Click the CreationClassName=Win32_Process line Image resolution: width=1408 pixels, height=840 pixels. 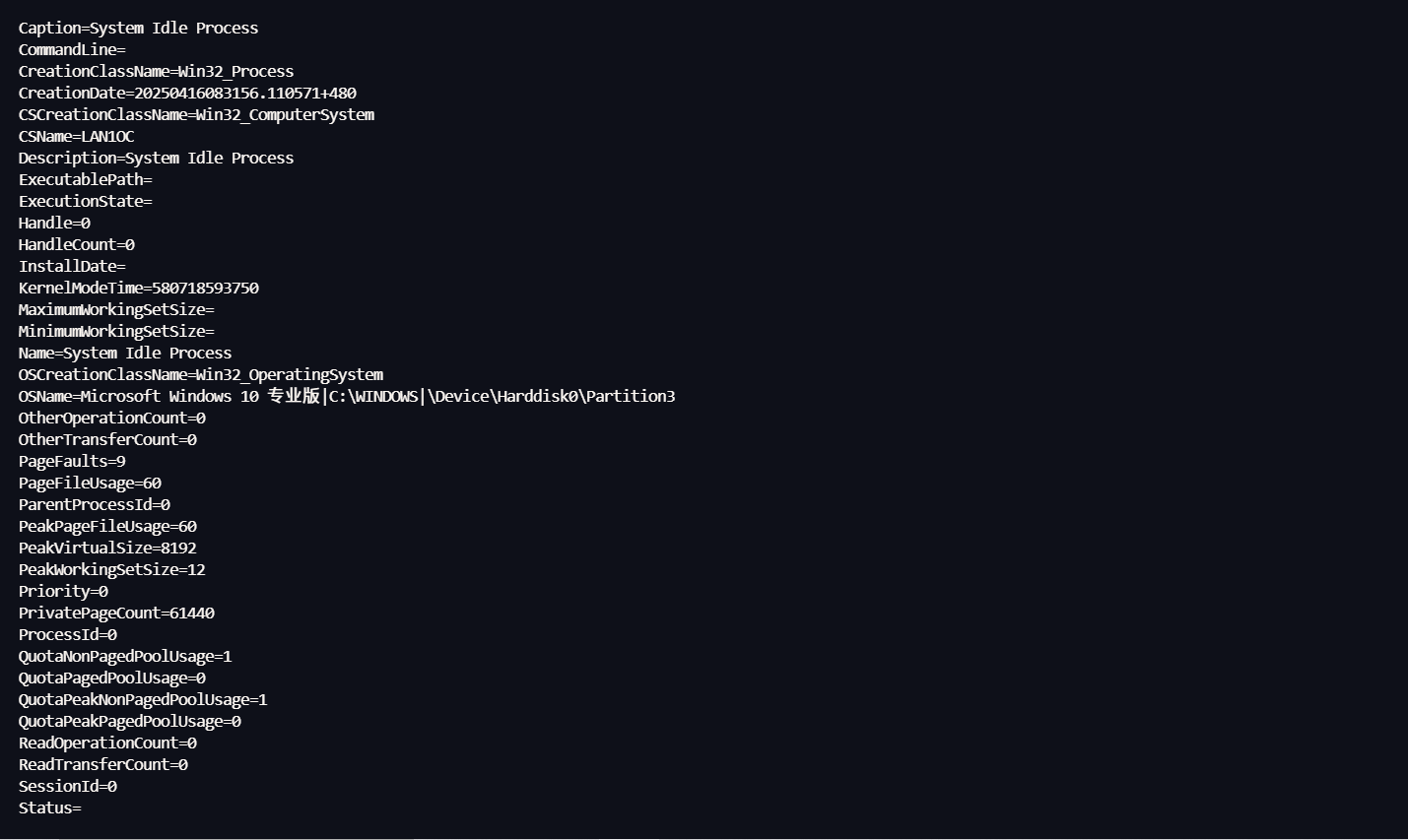156,71
